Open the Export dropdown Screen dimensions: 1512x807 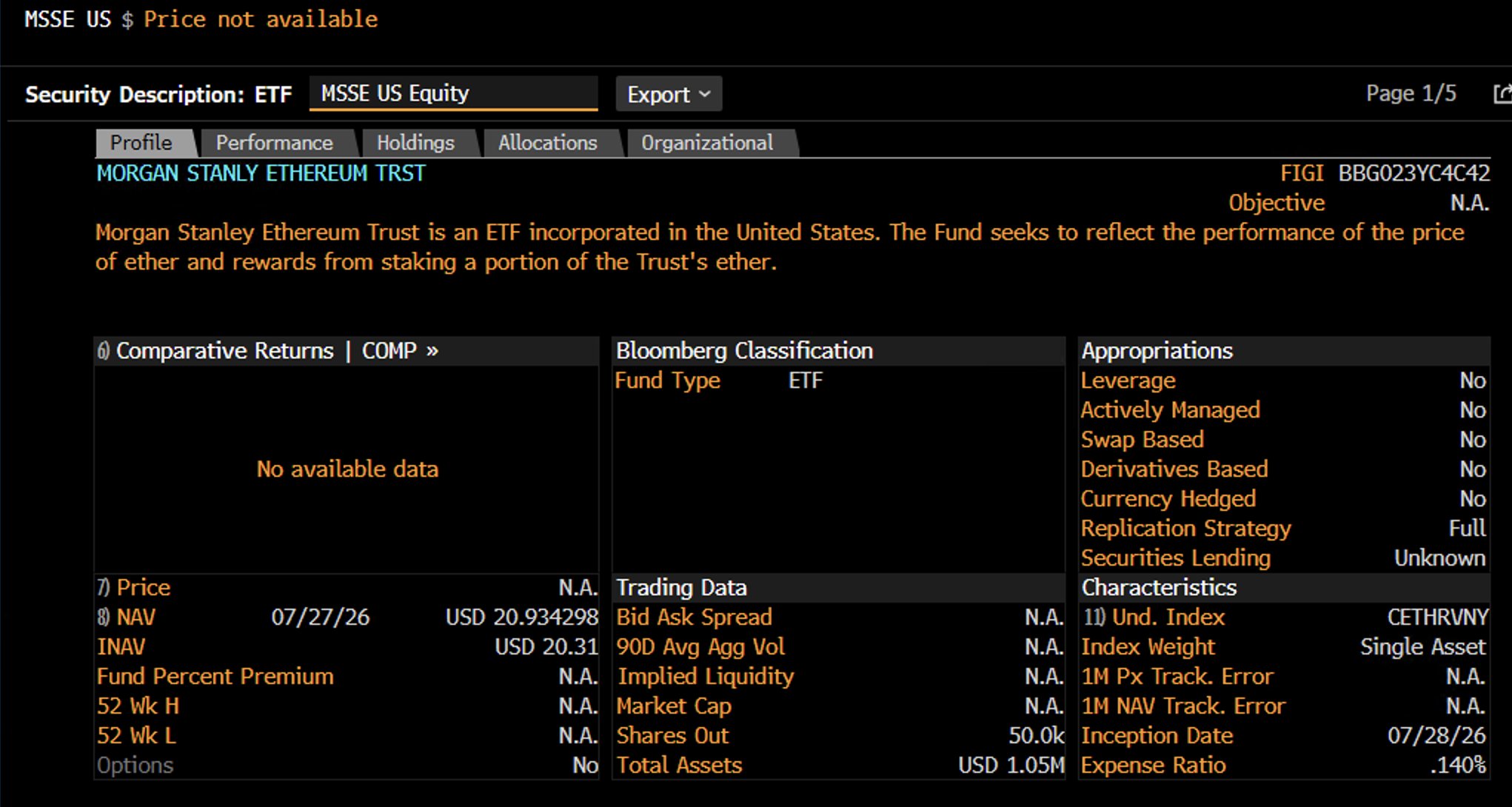point(669,94)
